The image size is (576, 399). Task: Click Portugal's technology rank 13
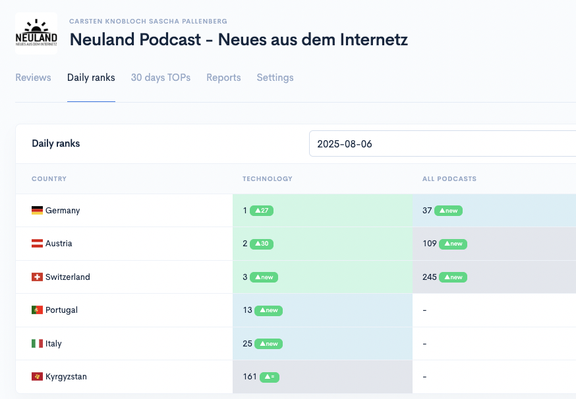click(x=247, y=310)
